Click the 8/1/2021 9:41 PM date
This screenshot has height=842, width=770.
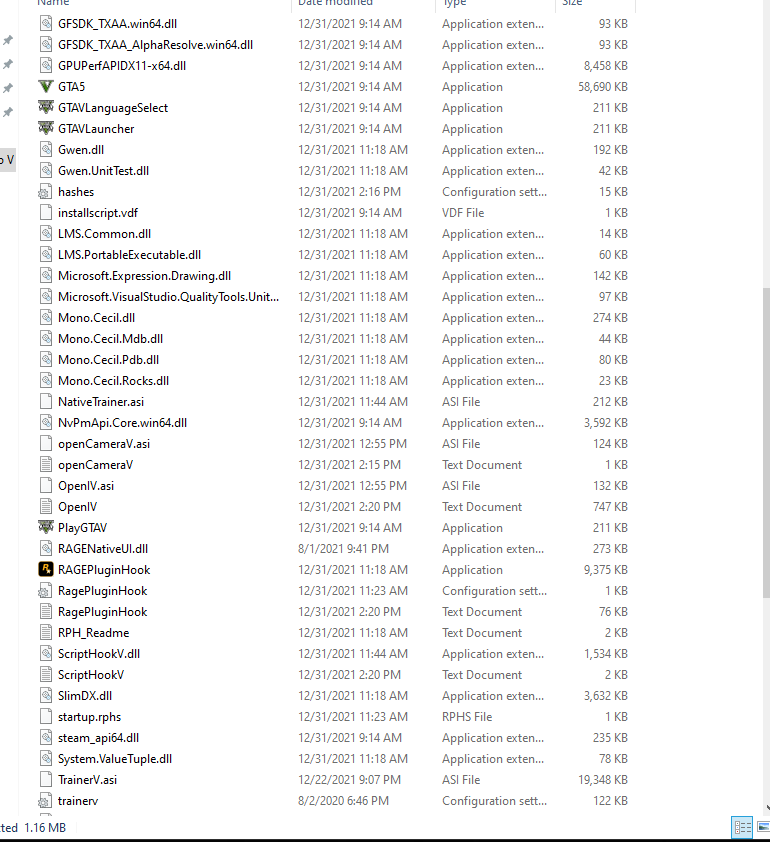(343, 549)
